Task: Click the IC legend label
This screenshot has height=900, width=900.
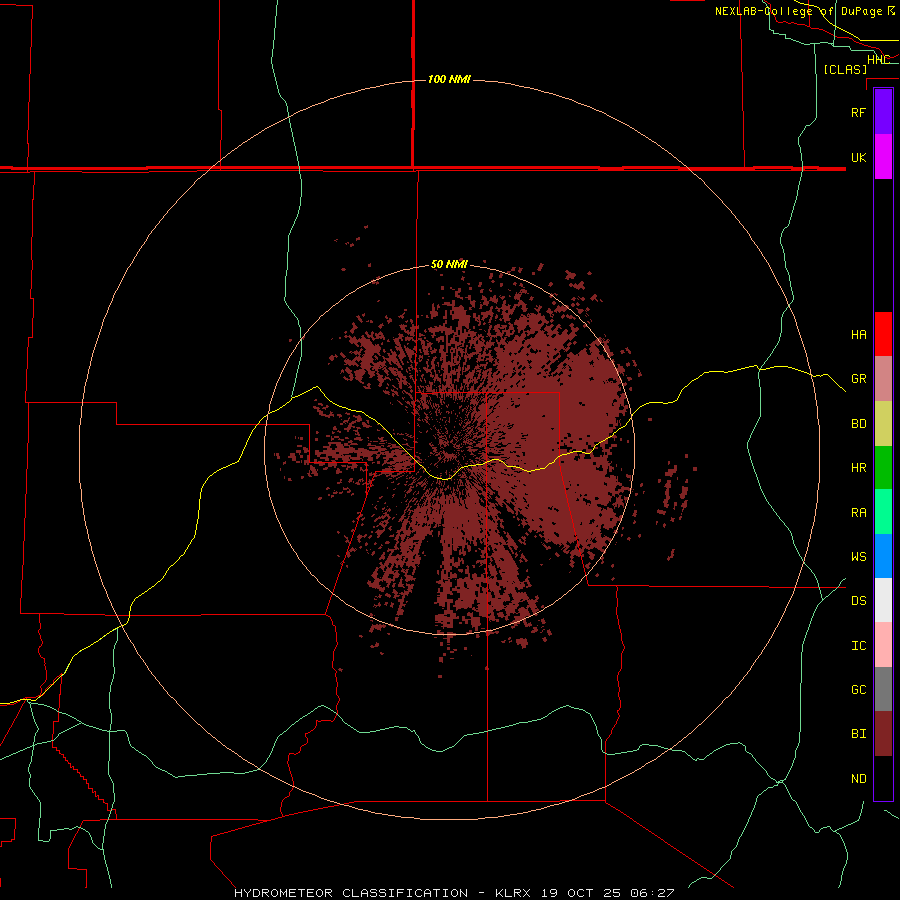Action: (x=858, y=645)
